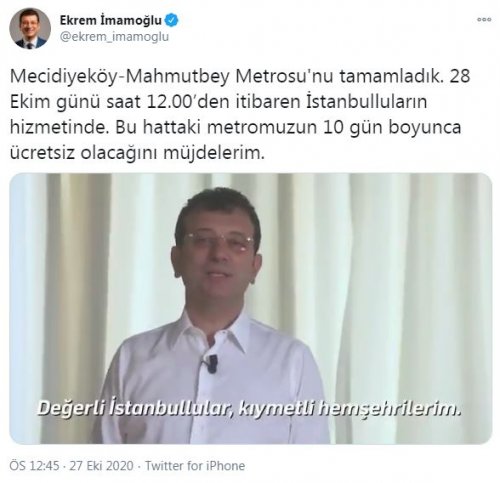500x483 pixels.
Task: Click the Ekrem İmamoğlu display name
Action: 111,21
